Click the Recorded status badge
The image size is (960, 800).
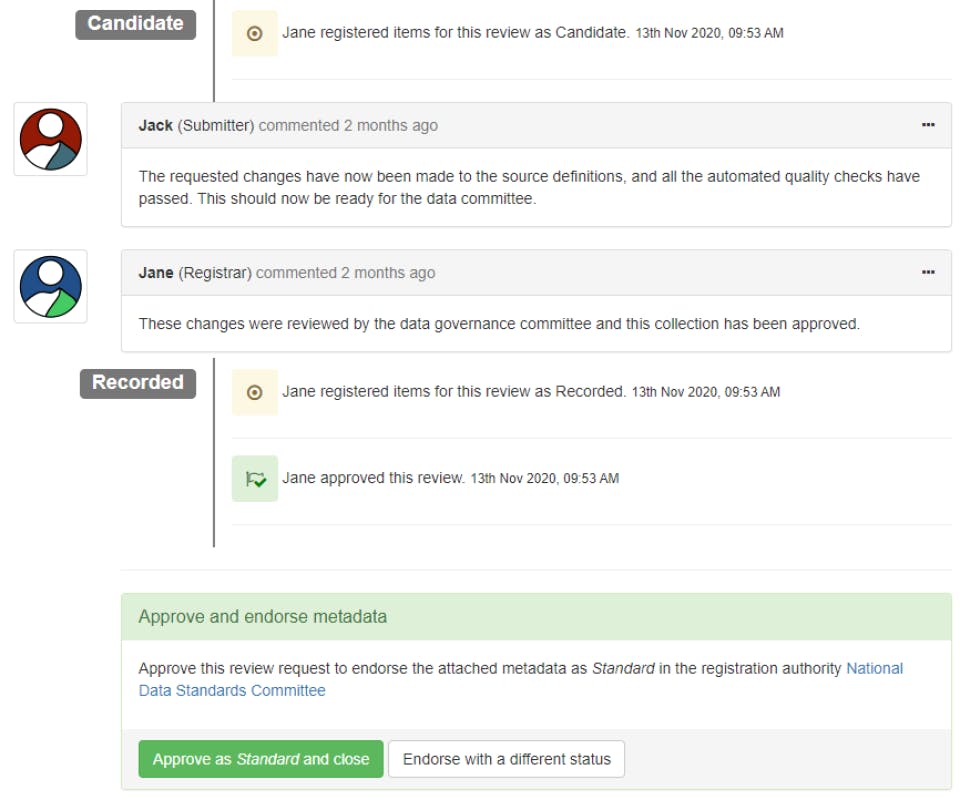(x=138, y=383)
